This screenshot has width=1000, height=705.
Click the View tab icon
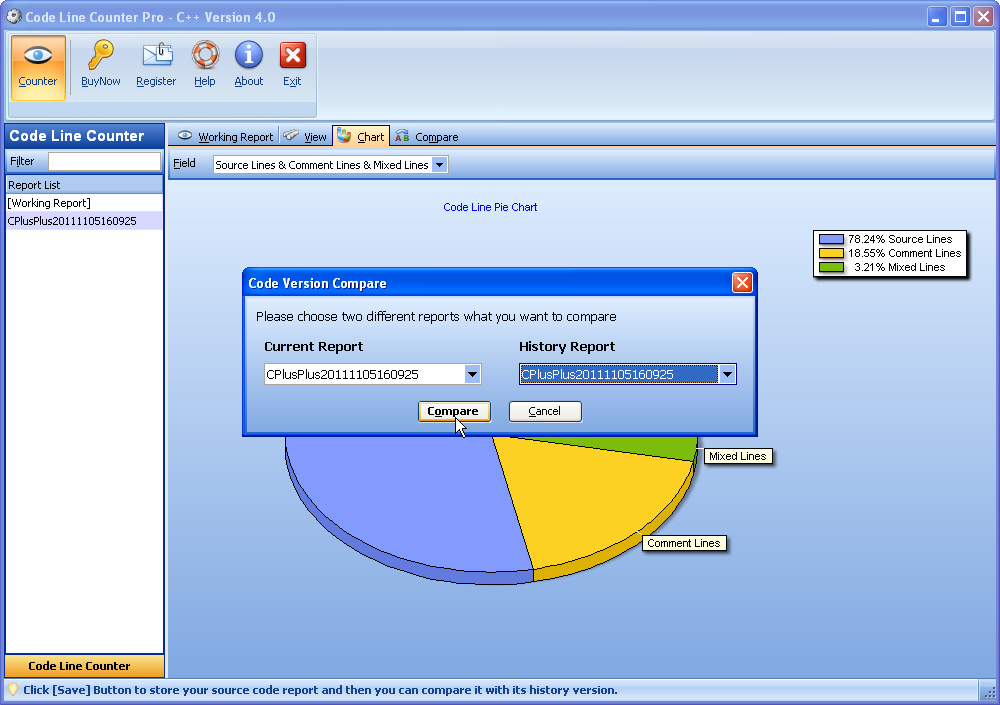point(291,135)
